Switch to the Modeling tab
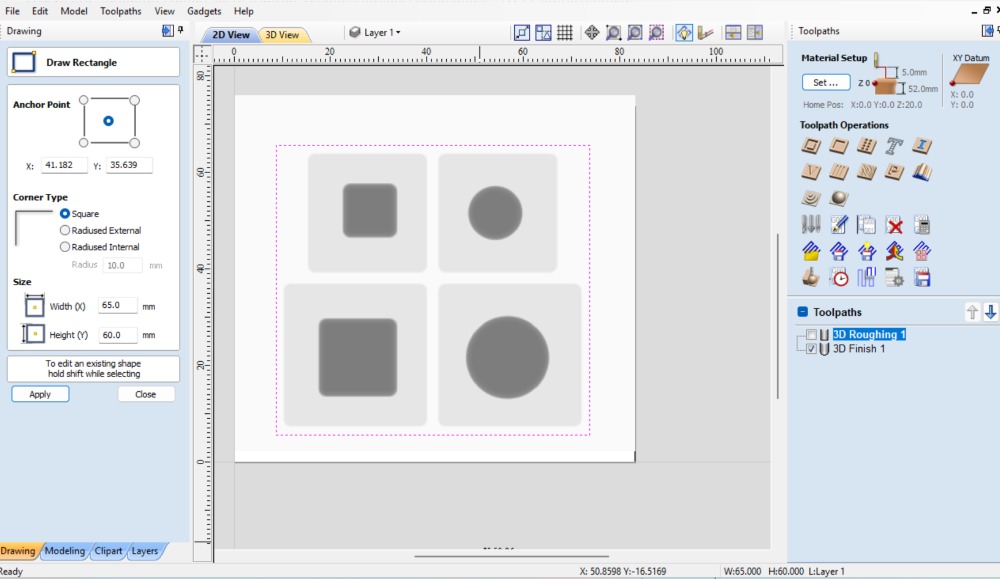The height and width of the screenshot is (579, 1000). click(64, 551)
